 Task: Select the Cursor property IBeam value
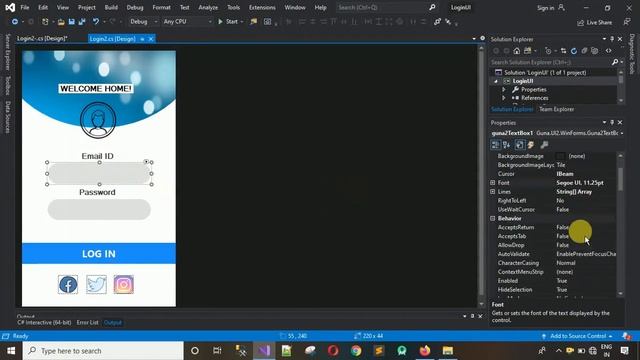pyautogui.click(x=565, y=174)
